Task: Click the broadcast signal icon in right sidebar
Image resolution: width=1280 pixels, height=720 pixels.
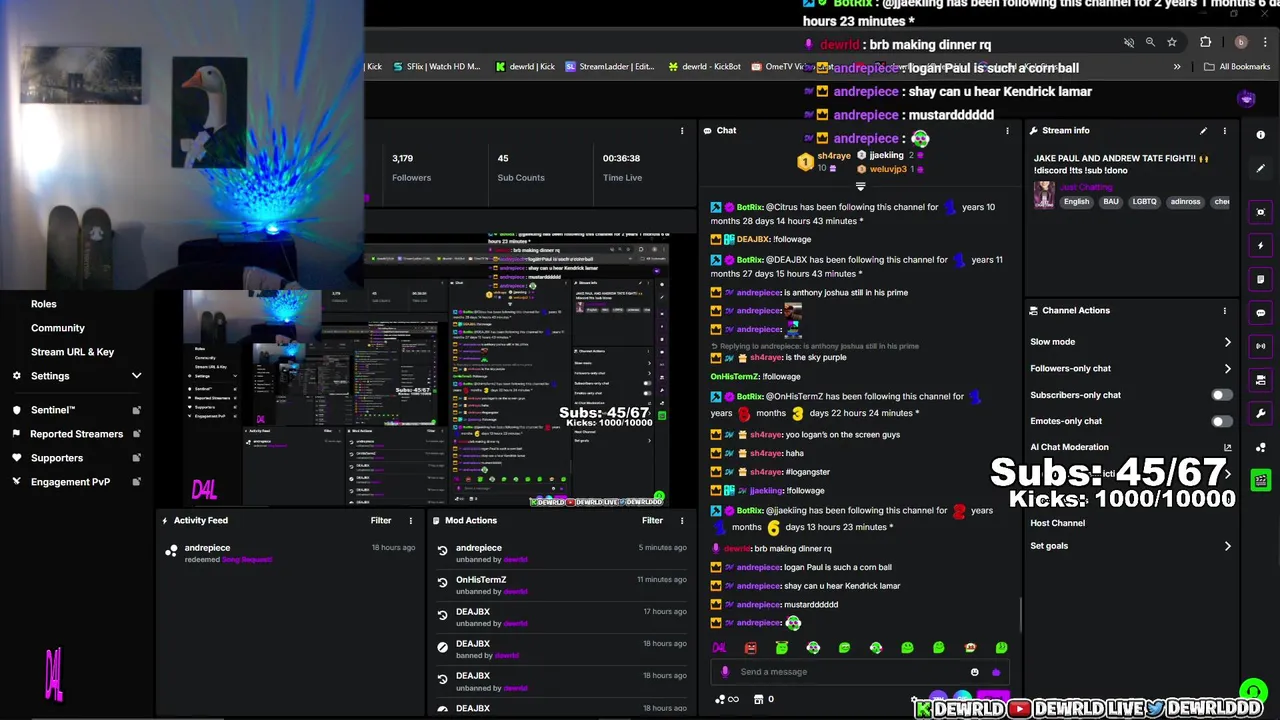Action: tap(1260, 346)
